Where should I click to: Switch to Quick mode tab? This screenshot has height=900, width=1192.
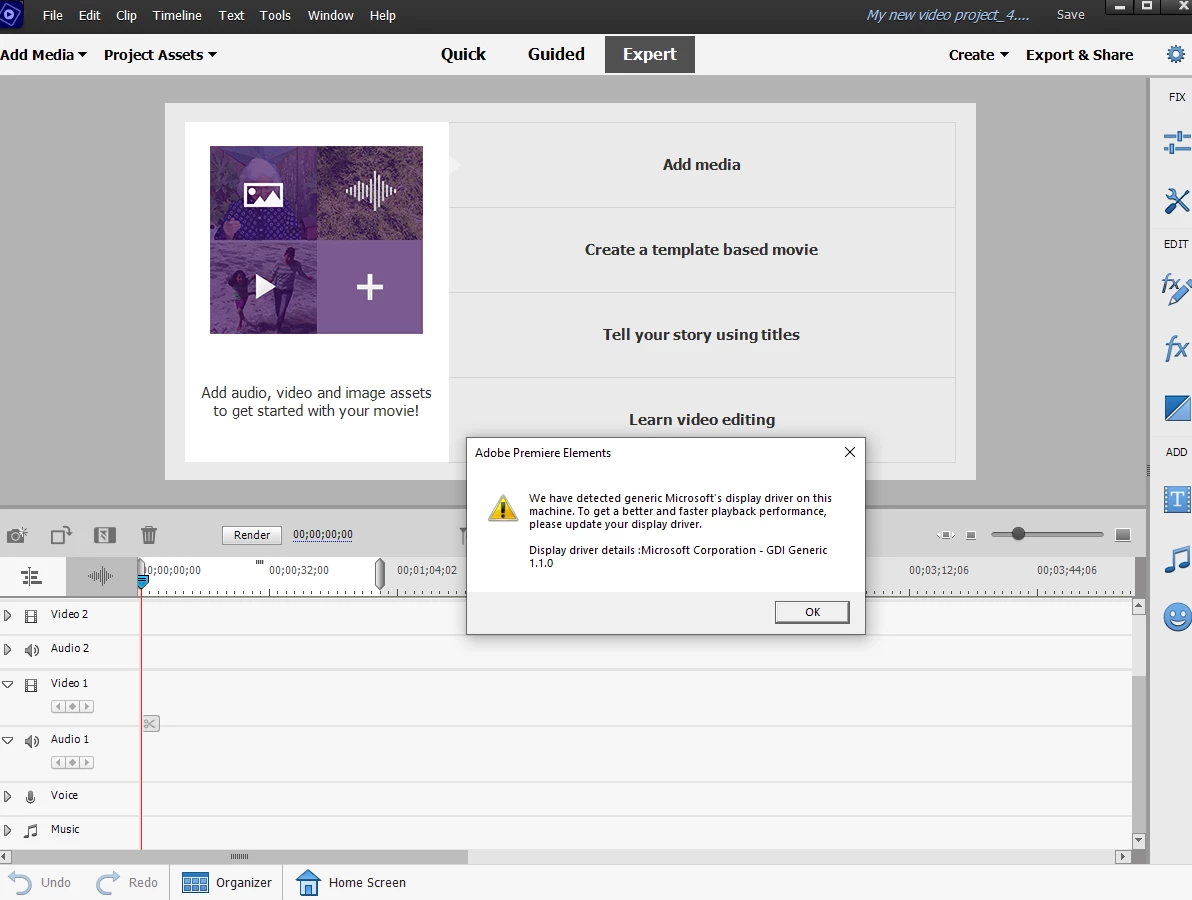click(463, 54)
